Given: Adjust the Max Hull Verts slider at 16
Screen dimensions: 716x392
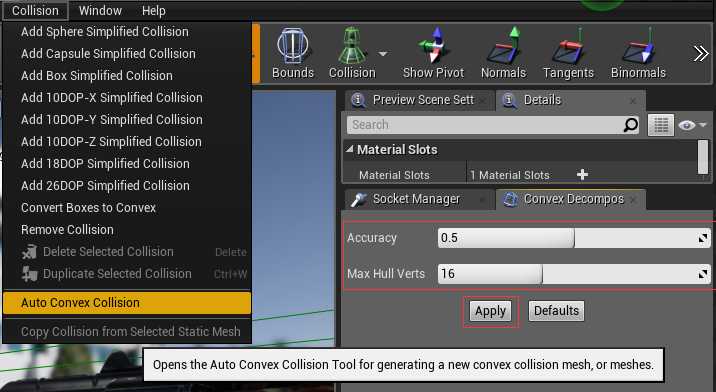Looking at the screenshot, I should coord(574,273).
